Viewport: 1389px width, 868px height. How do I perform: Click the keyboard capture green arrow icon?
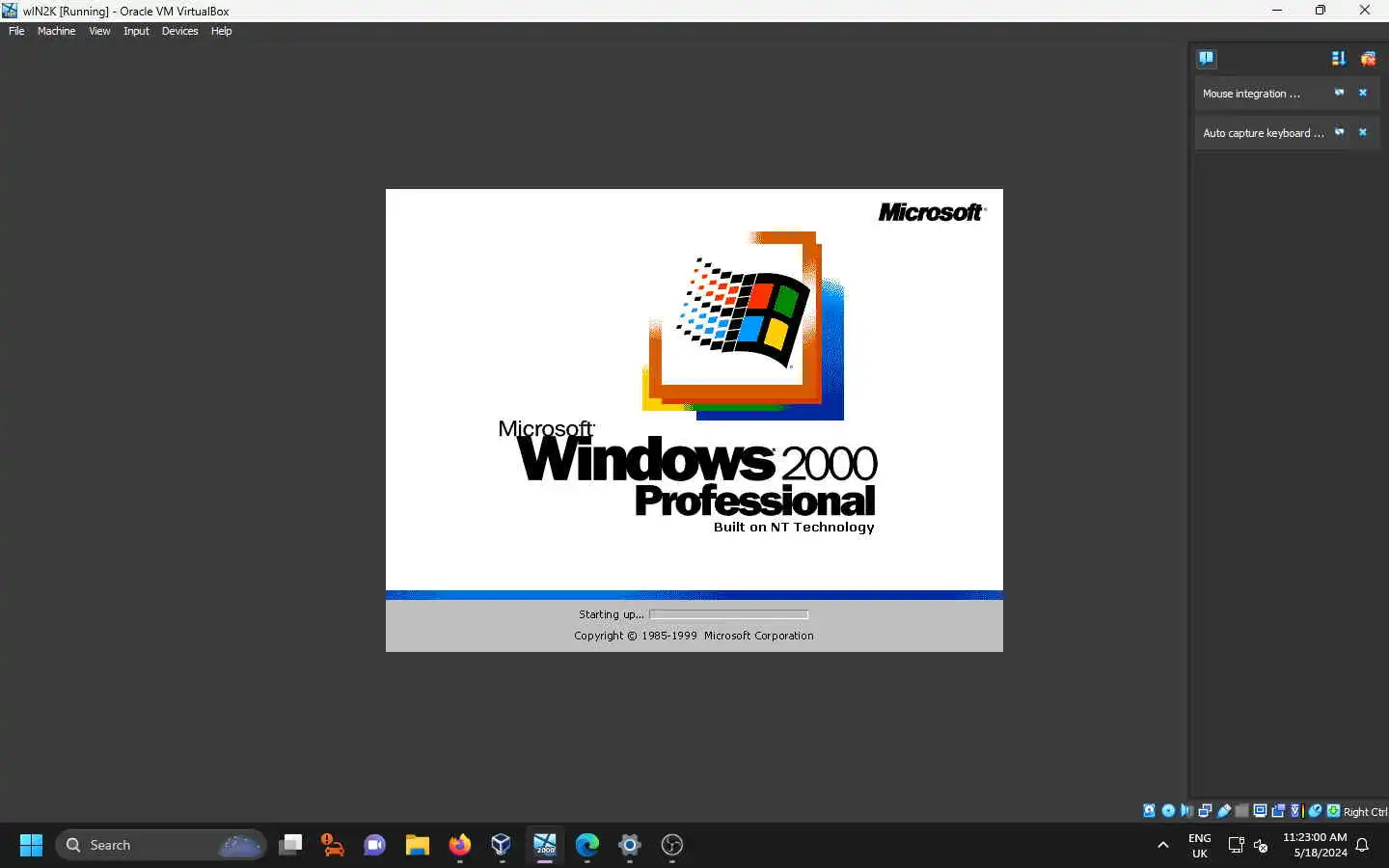[1333, 811]
